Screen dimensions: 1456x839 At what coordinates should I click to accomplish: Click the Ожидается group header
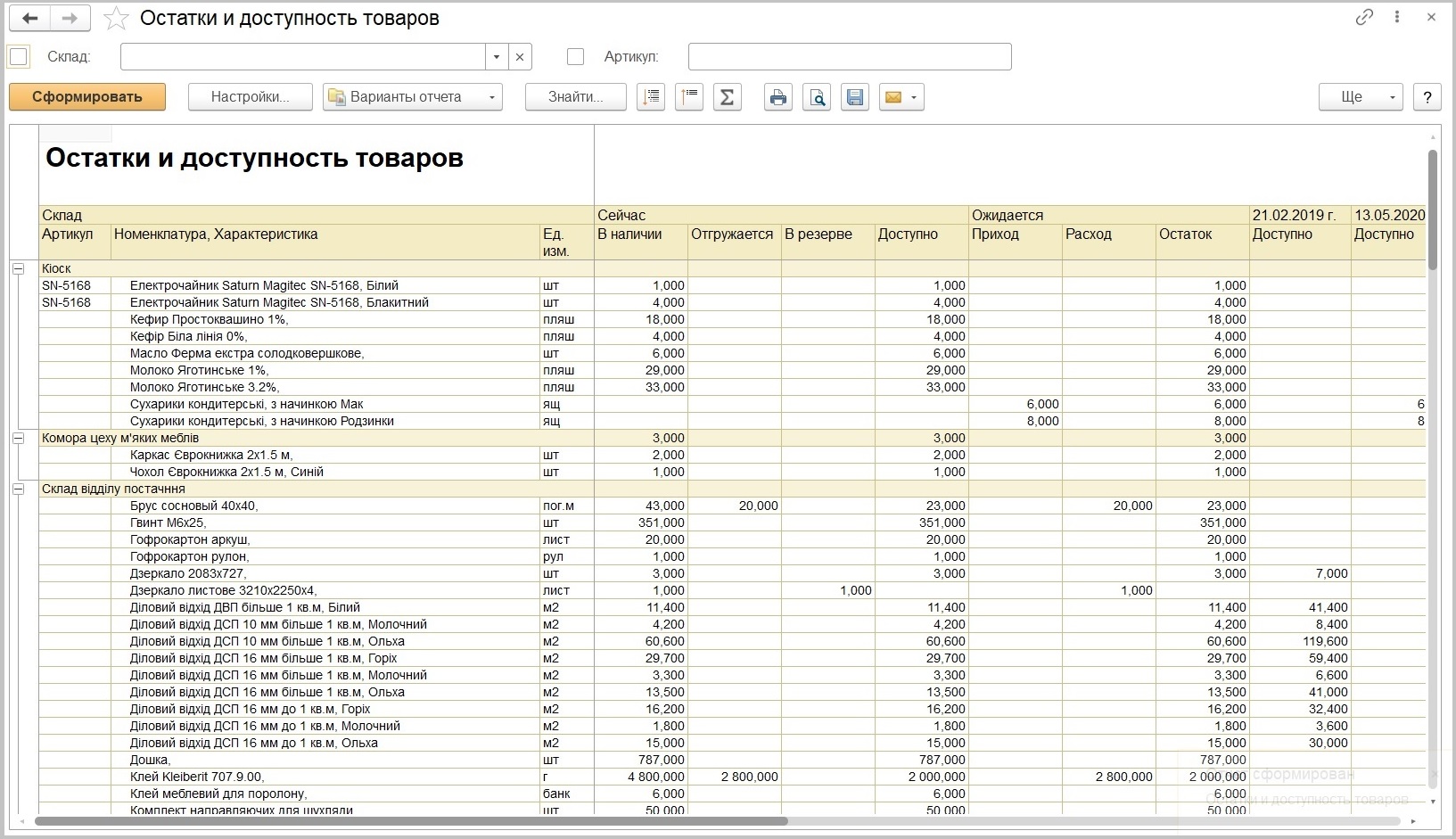[1109, 215]
